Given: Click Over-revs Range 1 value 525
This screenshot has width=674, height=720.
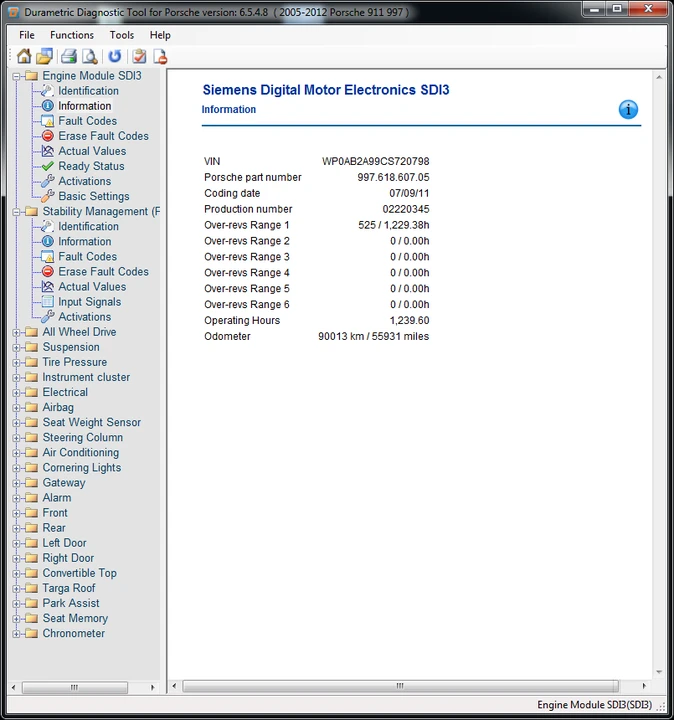Looking at the screenshot, I should tap(367, 225).
